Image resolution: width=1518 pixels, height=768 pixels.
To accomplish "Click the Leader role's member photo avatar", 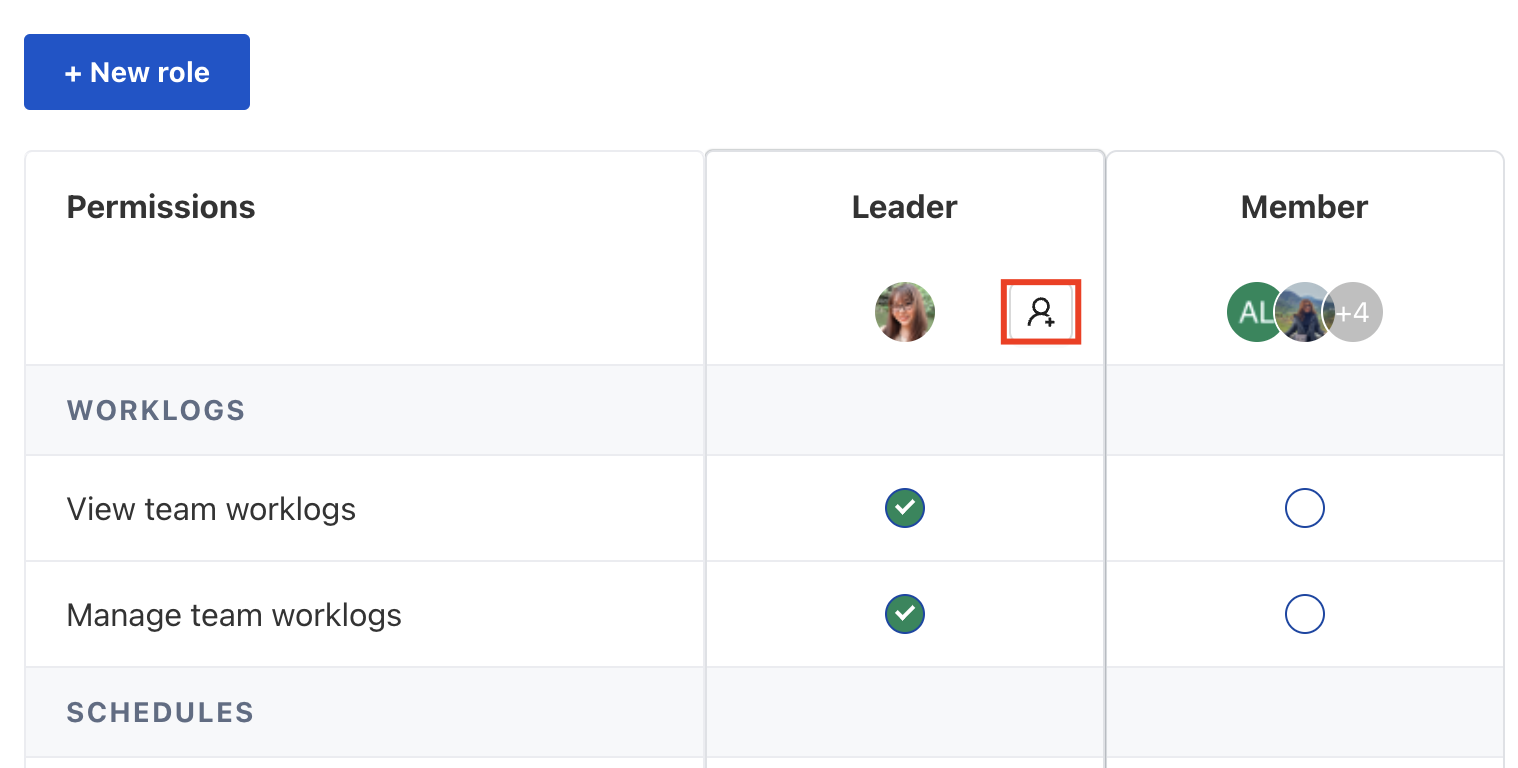I will tap(904, 312).
